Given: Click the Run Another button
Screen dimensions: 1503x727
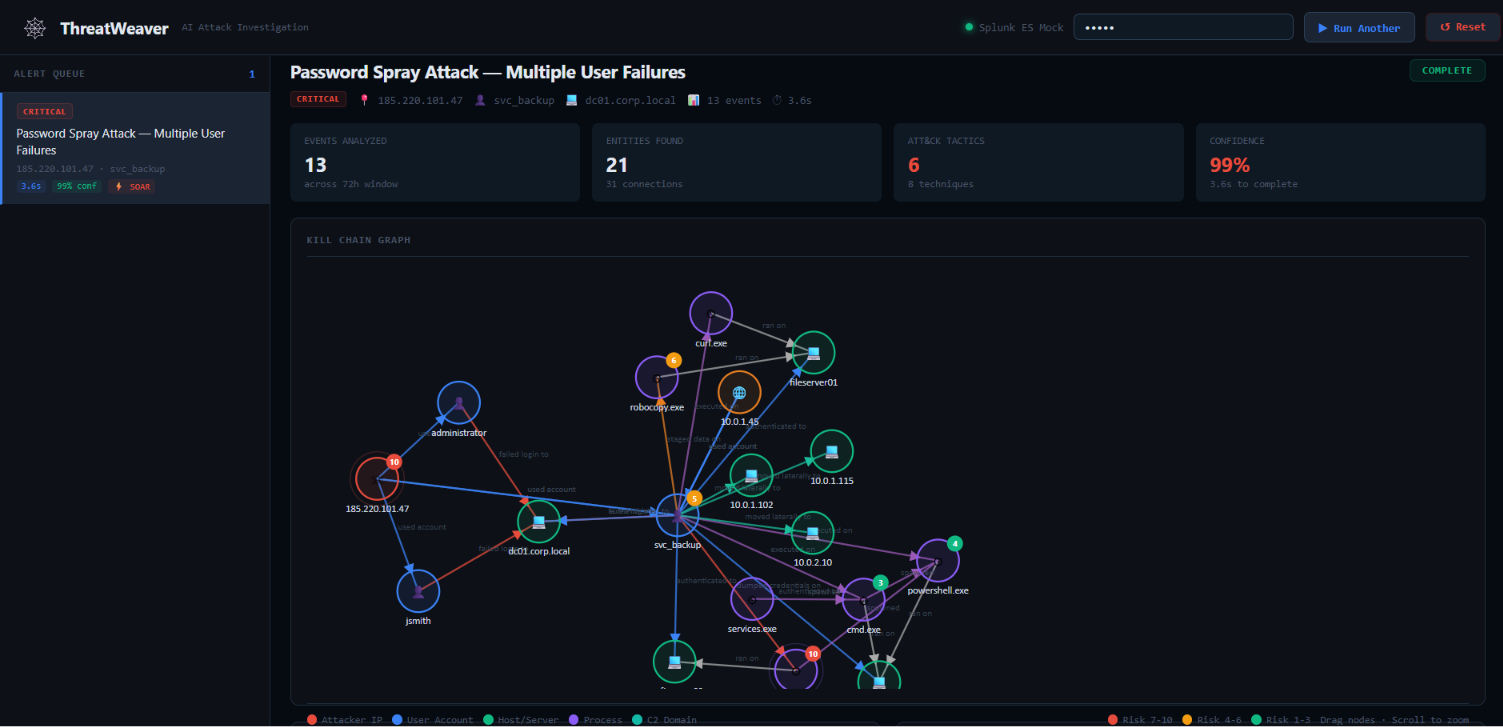Looking at the screenshot, I should point(1359,27).
